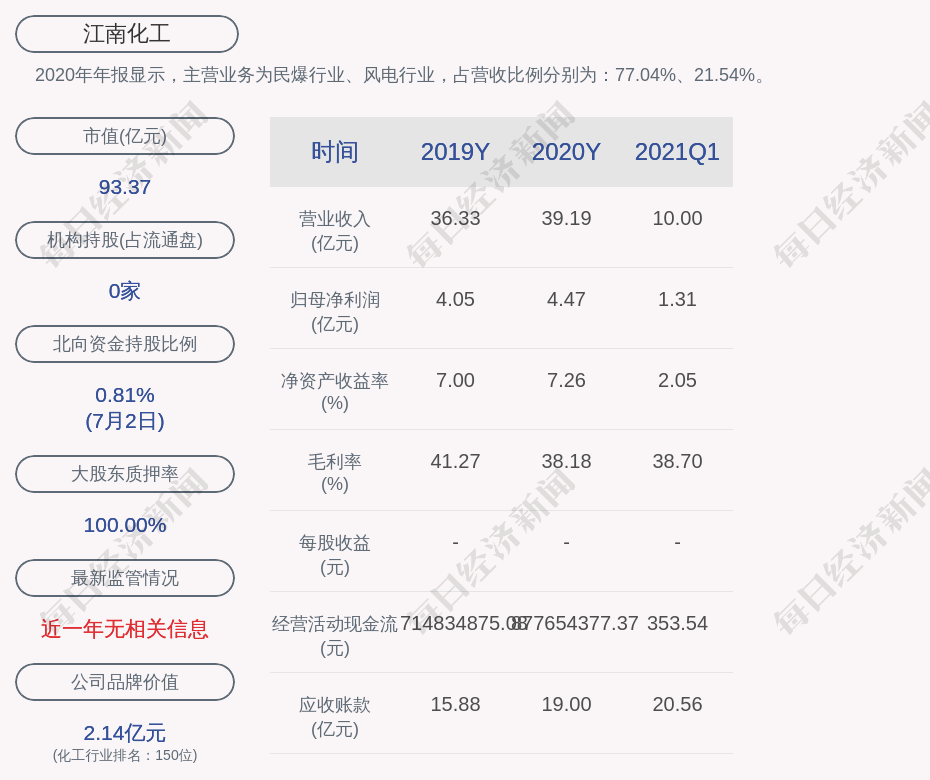Select gross margin value 41.27
Screen dimensions: 930x780
click(455, 461)
